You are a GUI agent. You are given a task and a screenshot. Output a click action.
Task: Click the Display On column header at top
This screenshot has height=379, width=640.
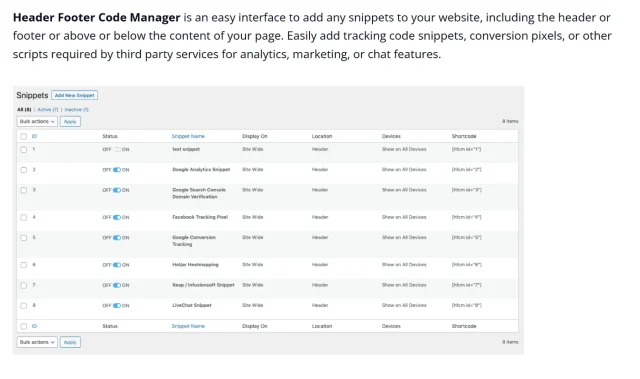[x=255, y=136]
